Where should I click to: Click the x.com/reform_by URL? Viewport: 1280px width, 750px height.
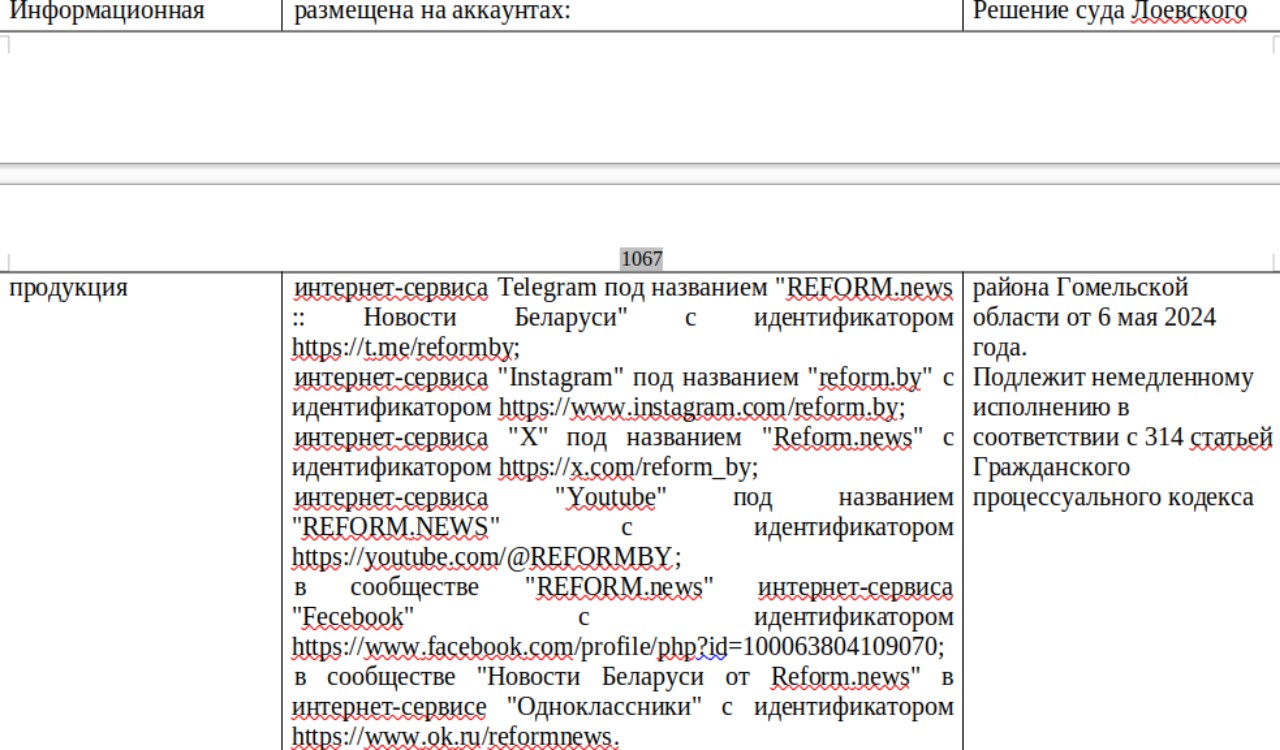(629, 468)
